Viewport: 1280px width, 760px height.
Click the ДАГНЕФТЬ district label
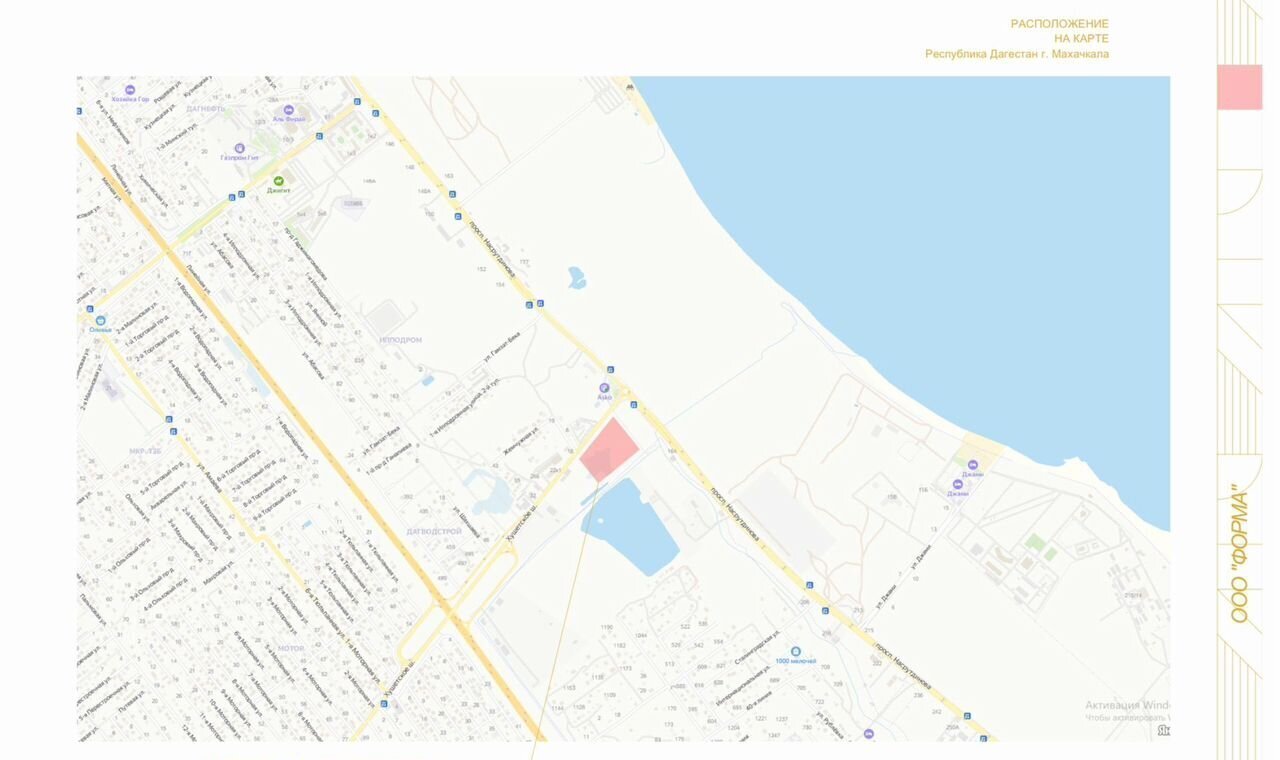(x=205, y=108)
